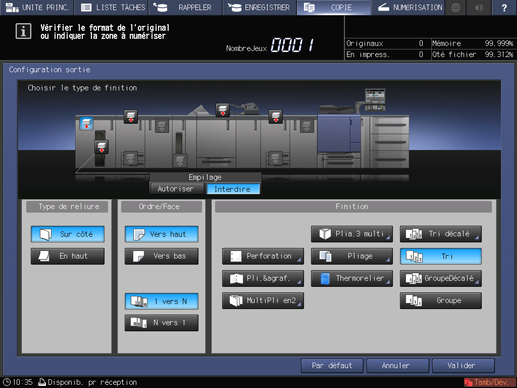Select Vers bas output face
The height and width of the screenshot is (388, 517).
[162, 256]
